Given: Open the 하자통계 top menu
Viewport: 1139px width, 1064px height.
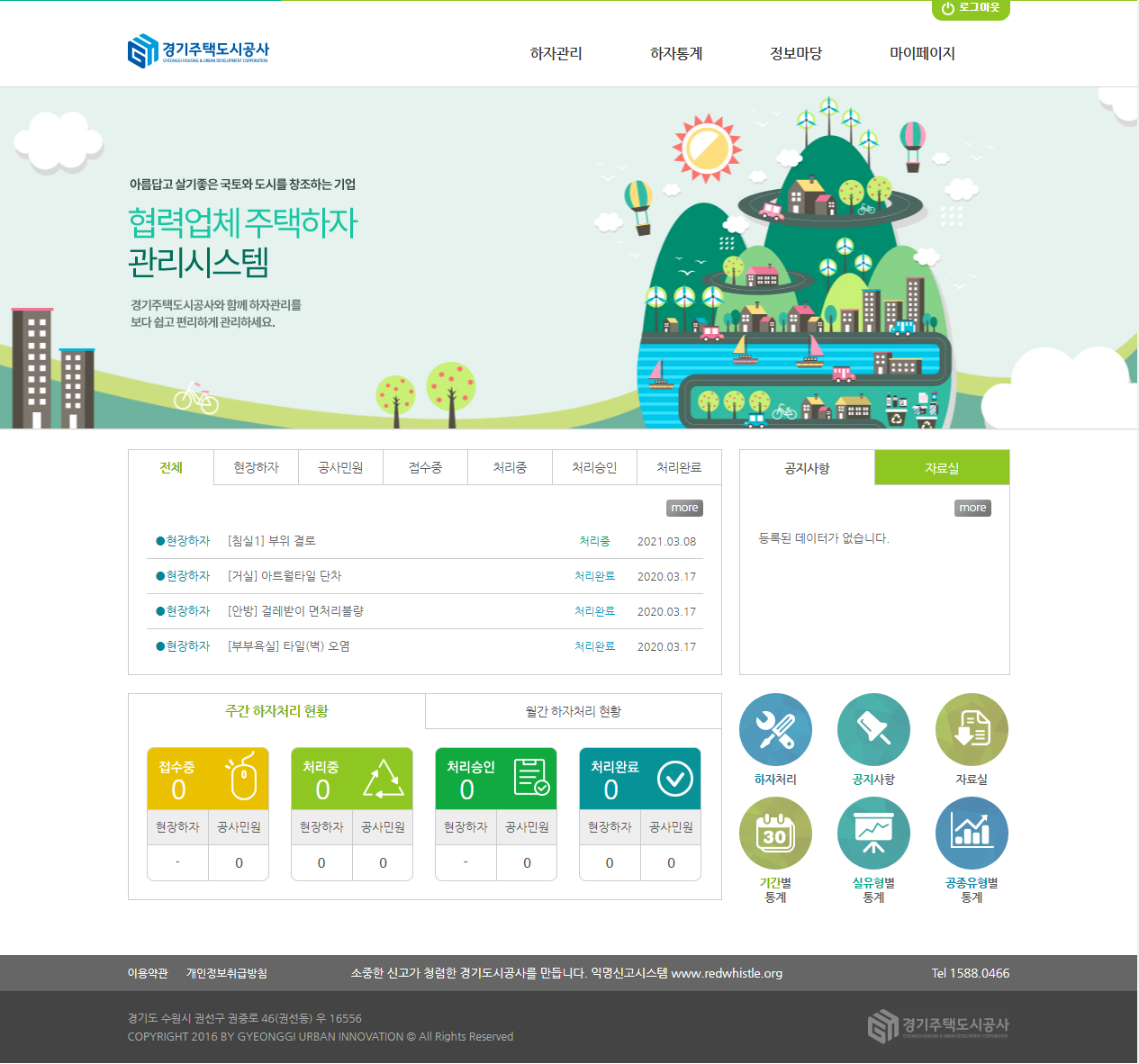Looking at the screenshot, I should click(676, 54).
